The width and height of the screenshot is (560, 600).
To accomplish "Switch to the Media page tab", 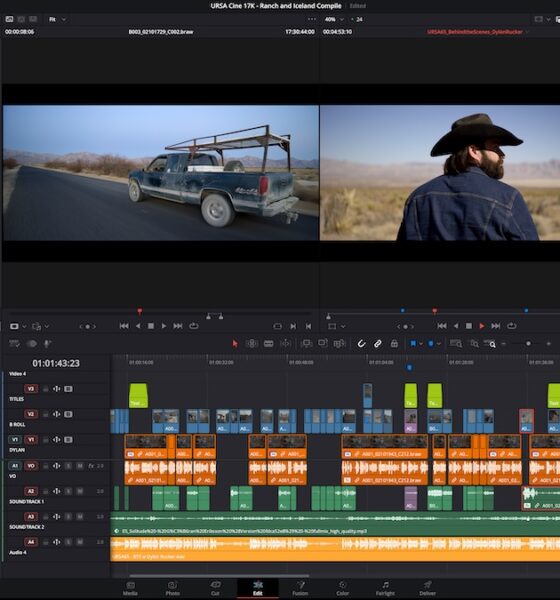I will point(130,588).
